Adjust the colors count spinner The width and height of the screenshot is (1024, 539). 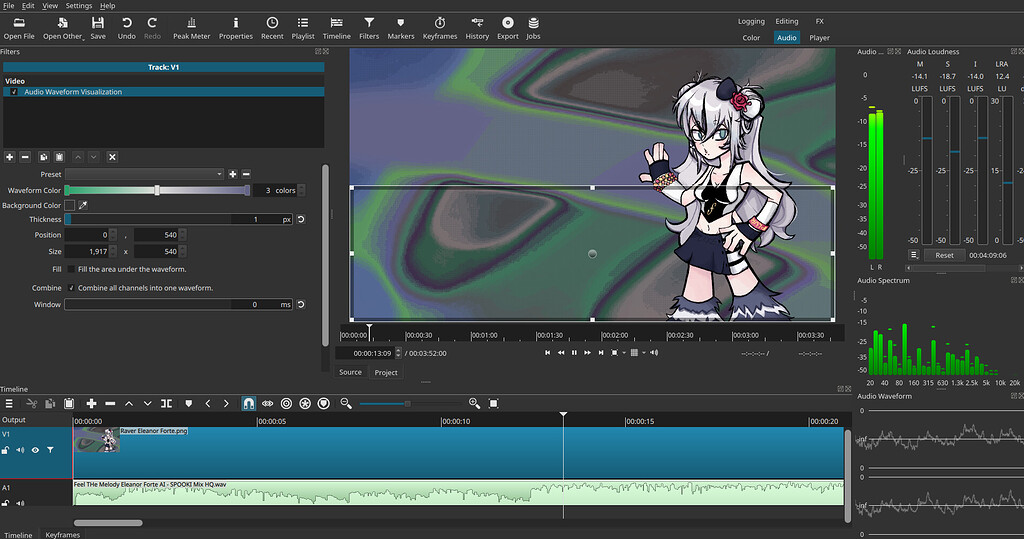(x=301, y=190)
